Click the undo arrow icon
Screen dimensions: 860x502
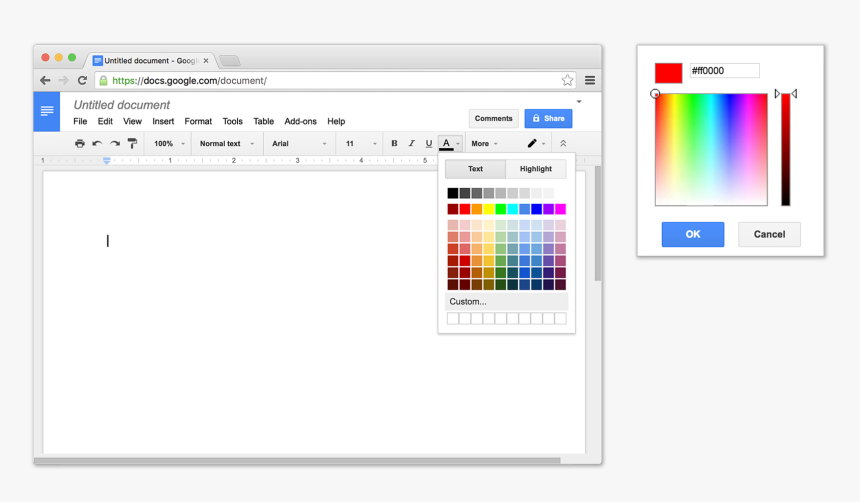(x=97, y=144)
